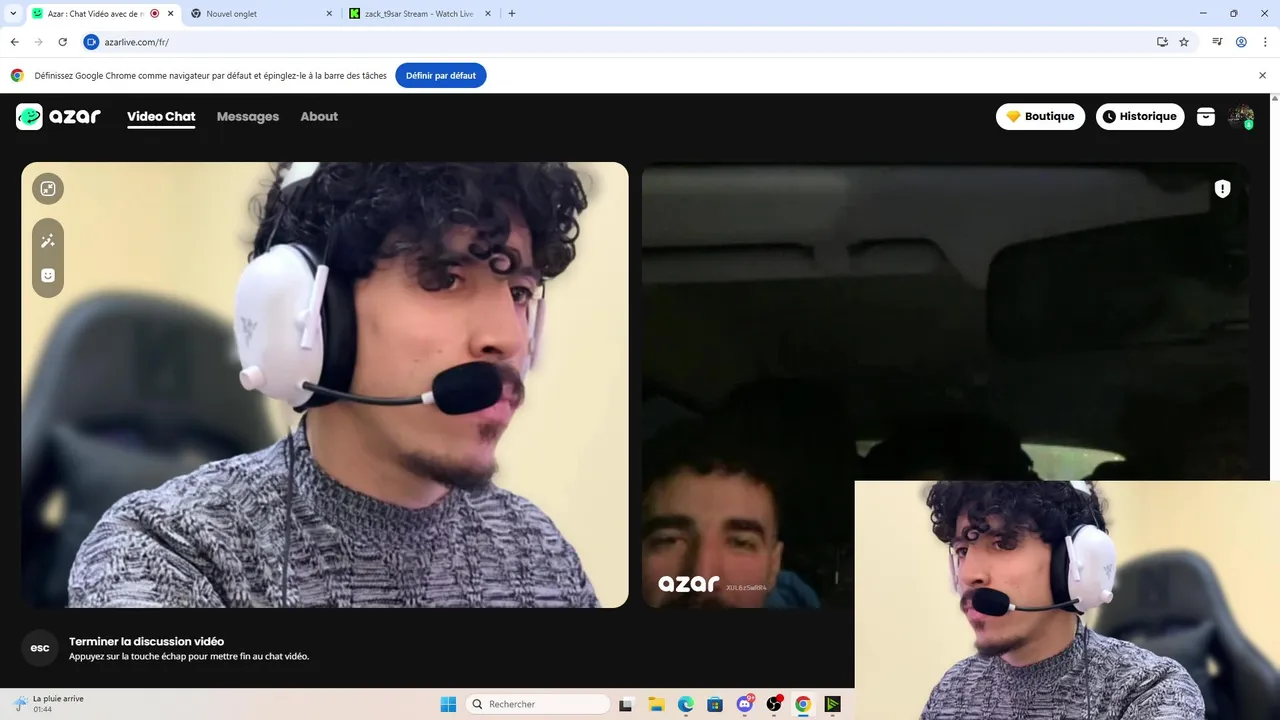Open Task View on the taskbar

point(626,704)
